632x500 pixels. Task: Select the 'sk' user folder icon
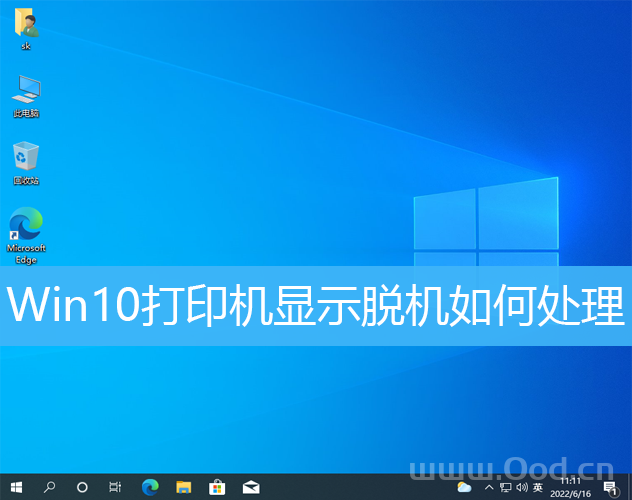(26, 27)
